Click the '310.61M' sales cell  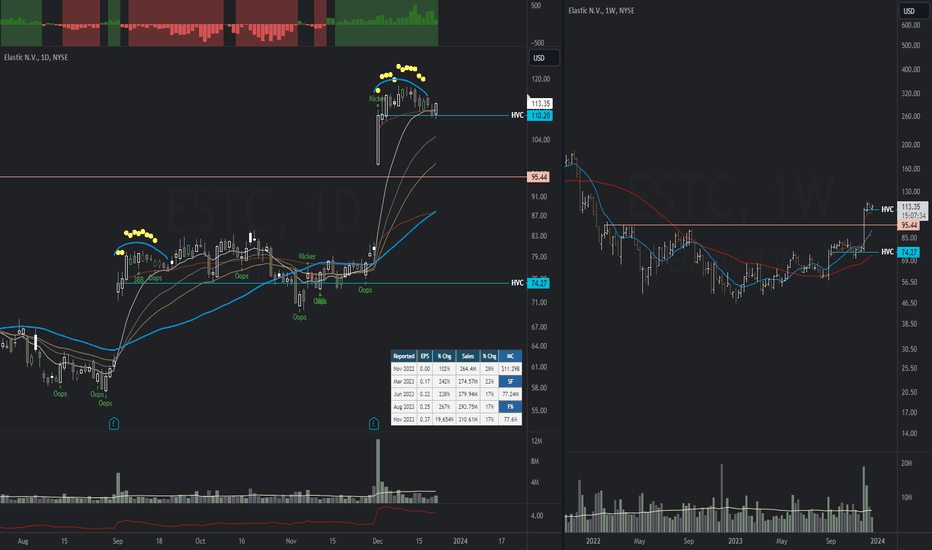click(468, 419)
